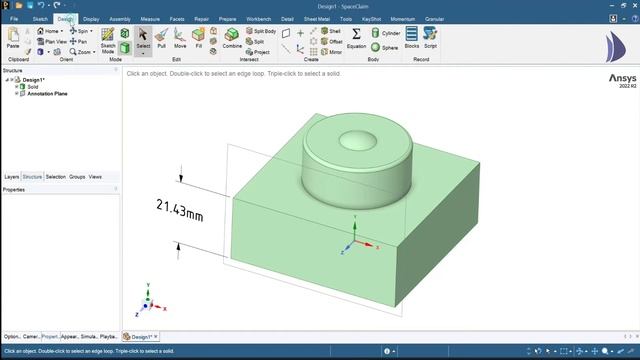The height and width of the screenshot is (360, 640).
Task: Choose the Move tool
Action: (x=180, y=38)
